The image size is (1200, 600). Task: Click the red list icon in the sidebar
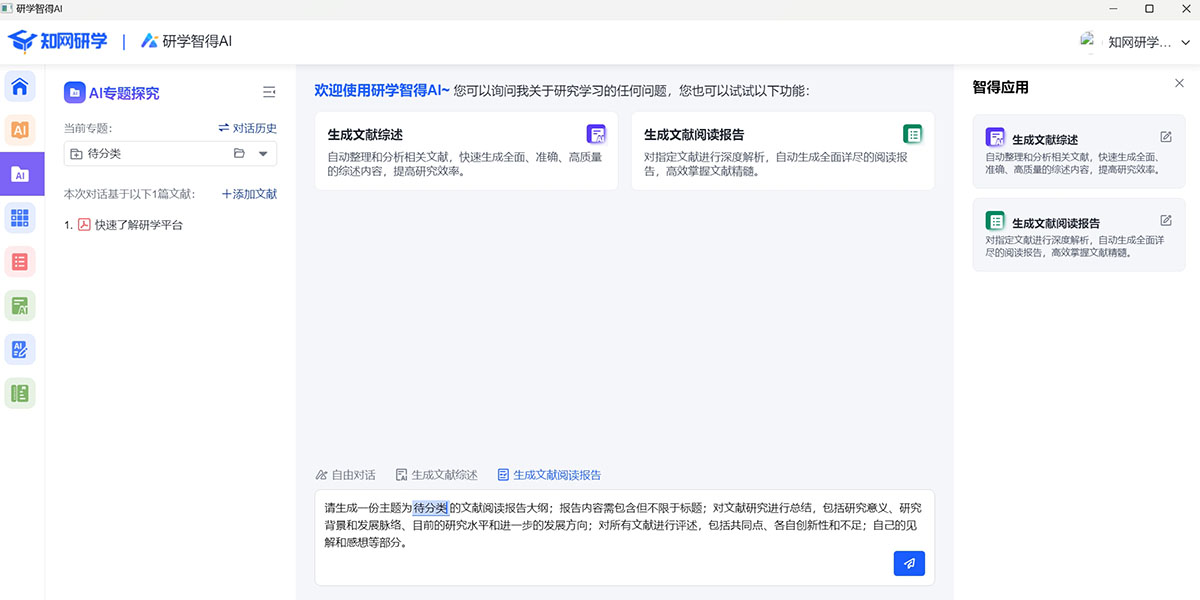pos(20,262)
